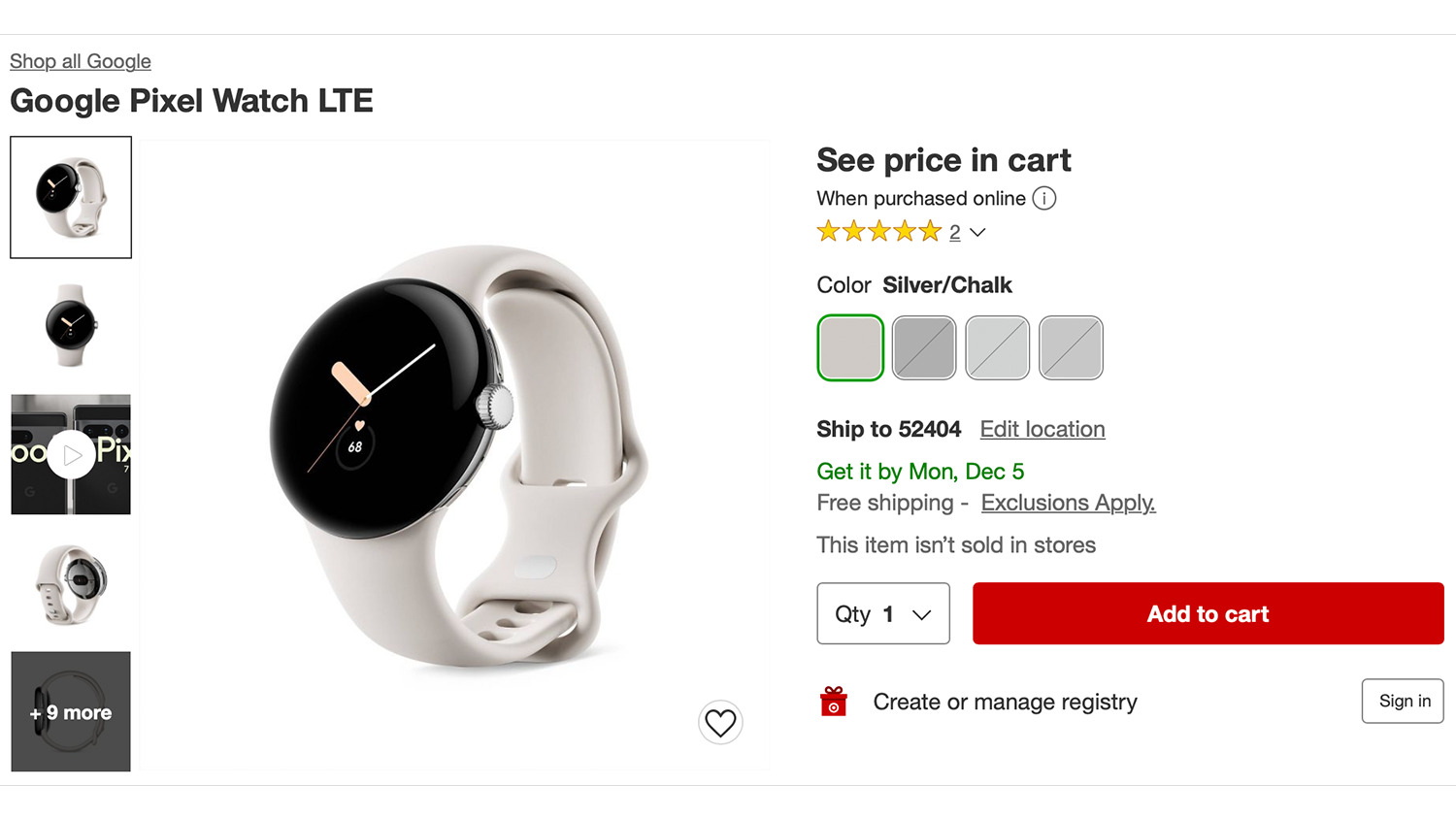Click the info icon beside 'When purchased online'
The width and height of the screenshot is (1456, 819).
pyautogui.click(x=1044, y=199)
